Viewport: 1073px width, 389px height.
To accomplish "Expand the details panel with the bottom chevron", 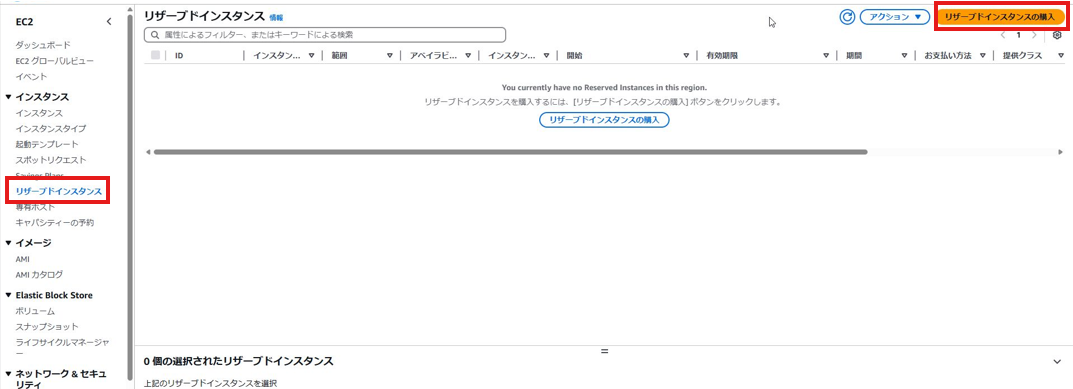I will 1058,361.
